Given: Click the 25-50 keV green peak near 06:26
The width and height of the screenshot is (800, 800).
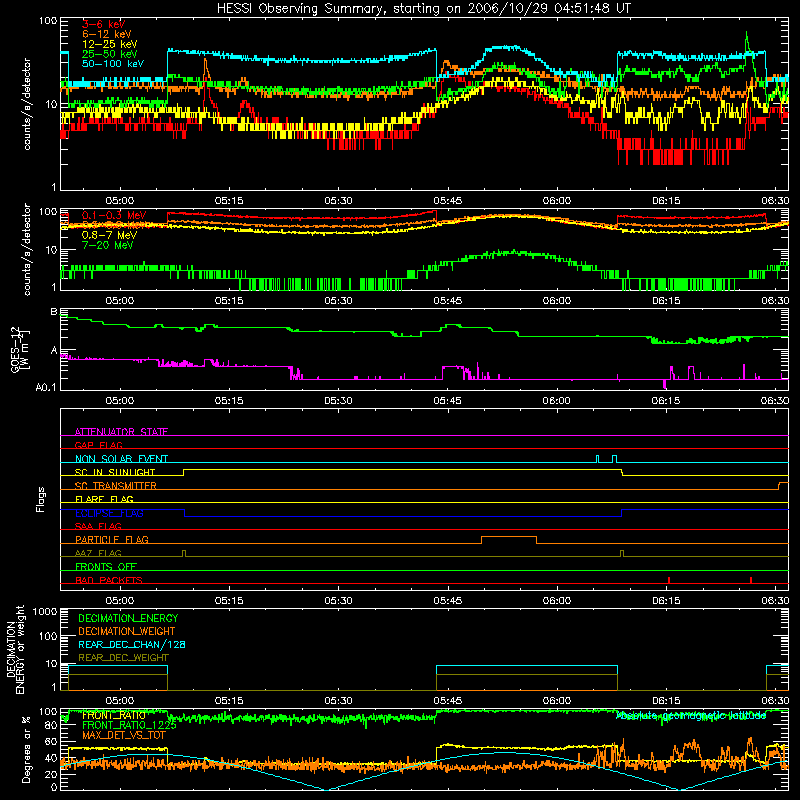Looking at the screenshot, I should click(747, 40).
